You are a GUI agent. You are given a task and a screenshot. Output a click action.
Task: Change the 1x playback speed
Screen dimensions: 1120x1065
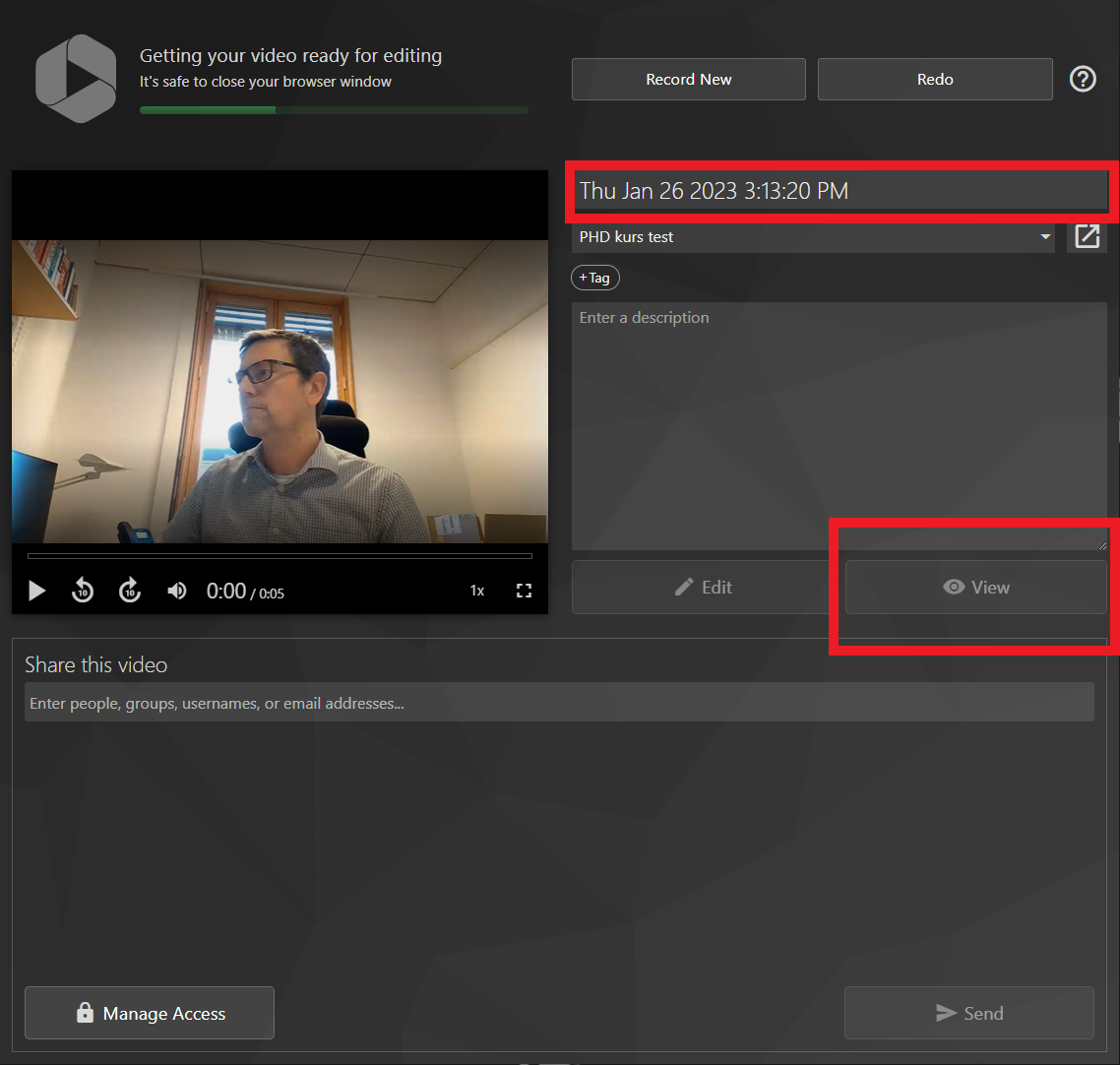click(x=477, y=591)
